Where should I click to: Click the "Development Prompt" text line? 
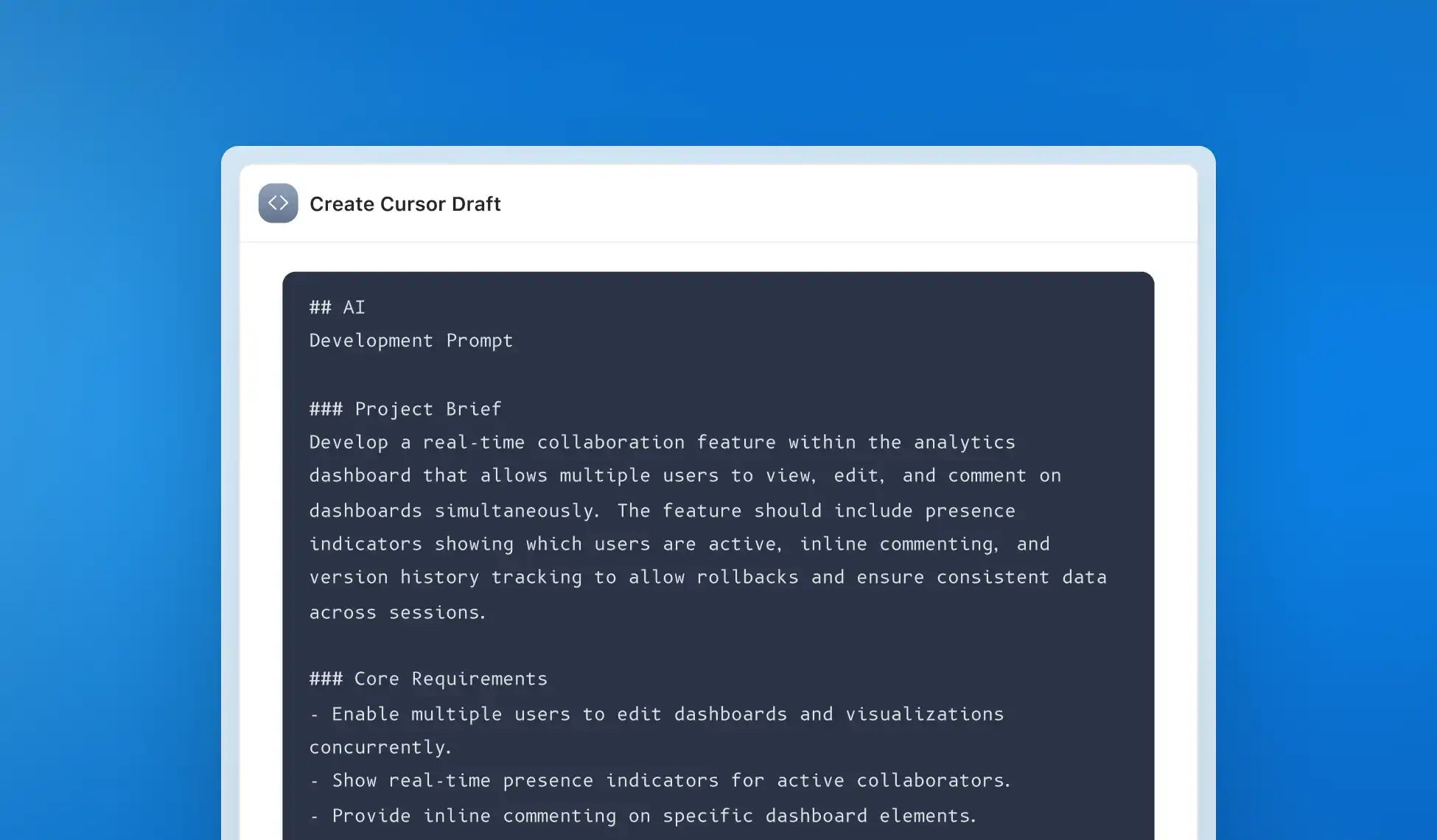coord(410,341)
